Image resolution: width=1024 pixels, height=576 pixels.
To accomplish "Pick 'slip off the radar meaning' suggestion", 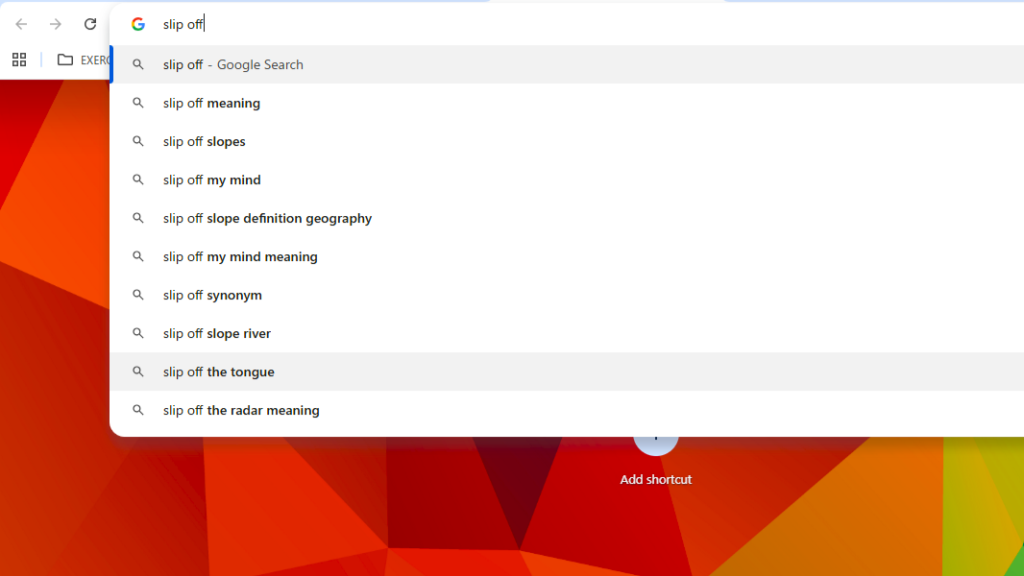I will [x=241, y=410].
